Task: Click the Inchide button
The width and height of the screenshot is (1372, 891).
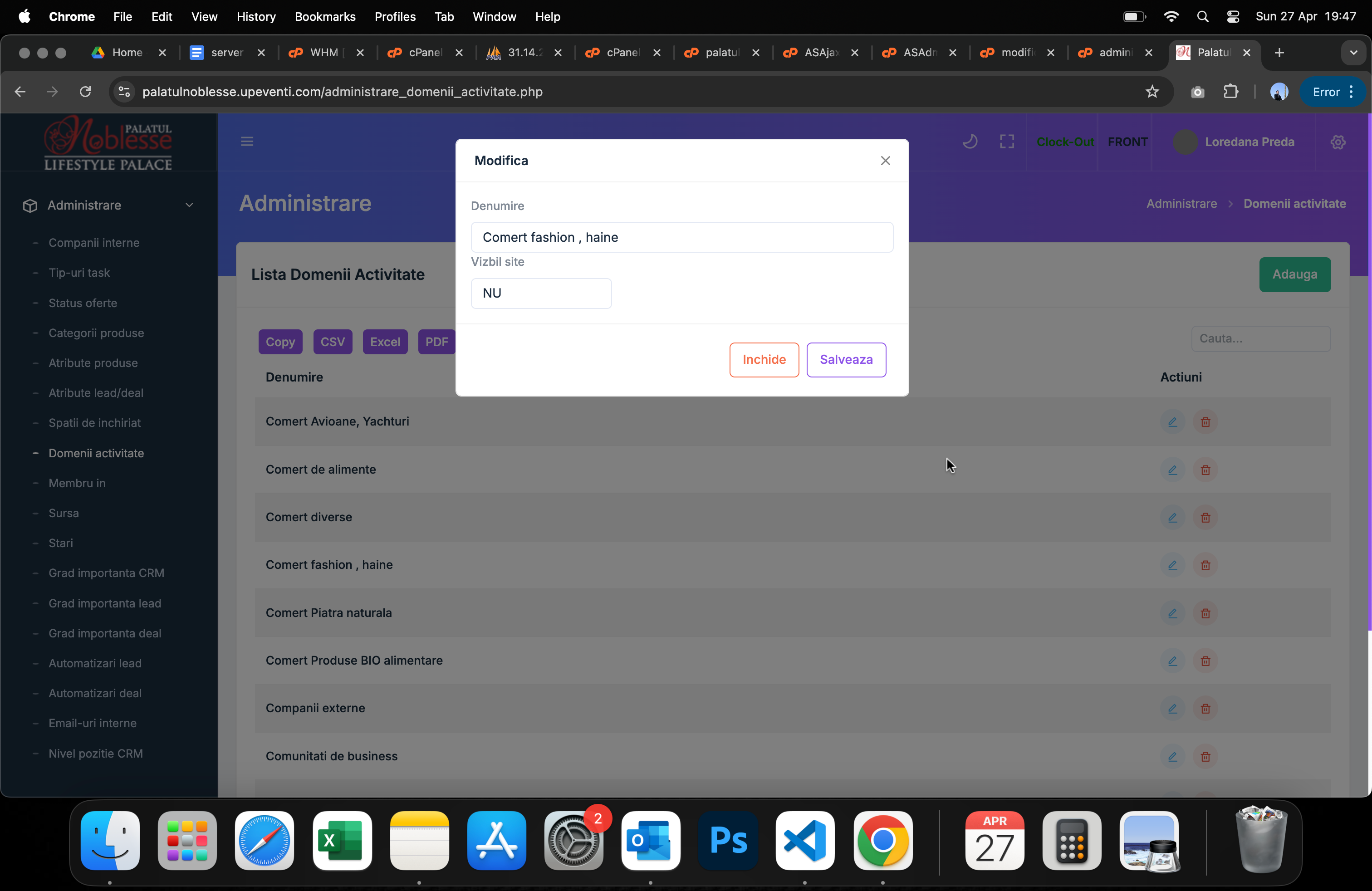Action: tap(764, 360)
